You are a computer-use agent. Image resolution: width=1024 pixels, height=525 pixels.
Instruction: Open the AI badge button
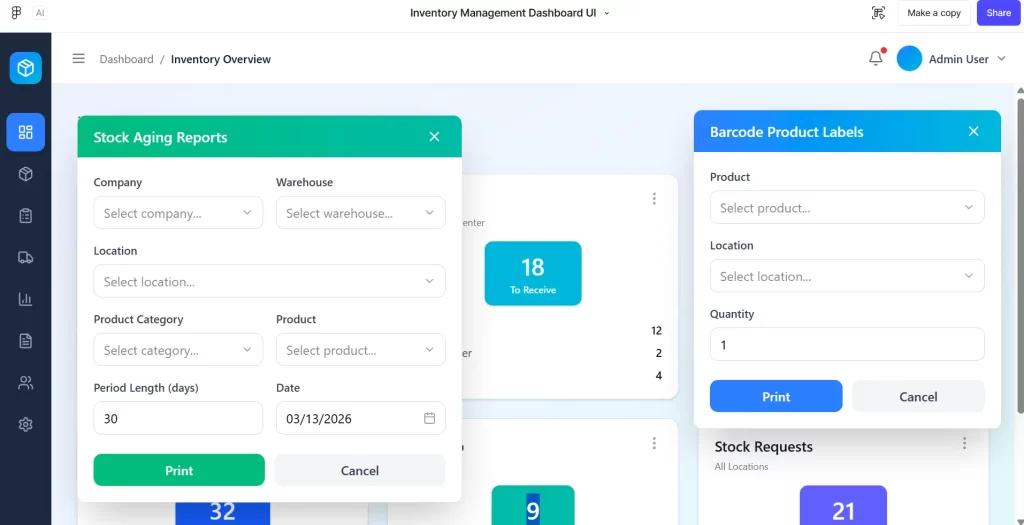click(40, 13)
